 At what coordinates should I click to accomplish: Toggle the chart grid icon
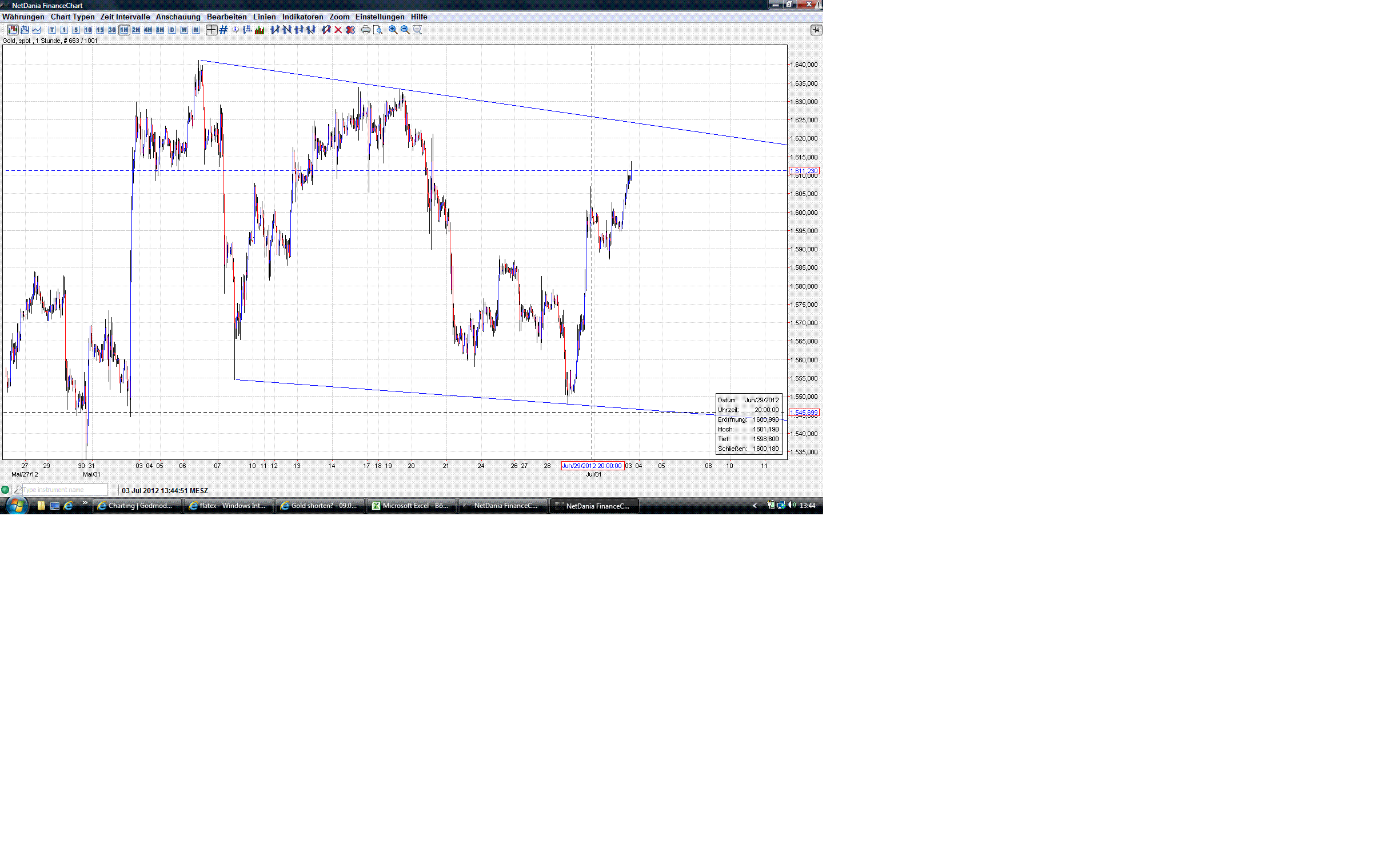223,30
